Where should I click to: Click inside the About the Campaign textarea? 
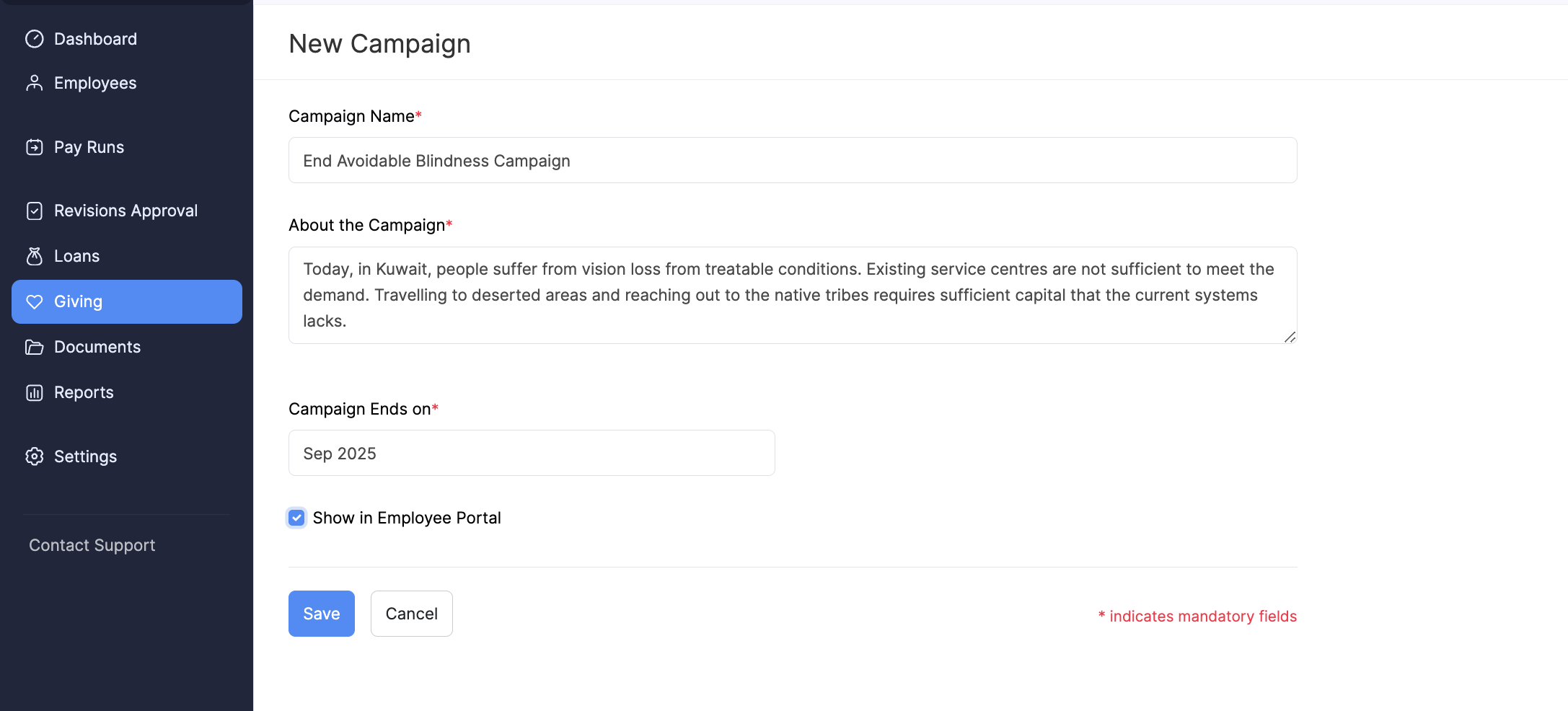pos(792,295)
